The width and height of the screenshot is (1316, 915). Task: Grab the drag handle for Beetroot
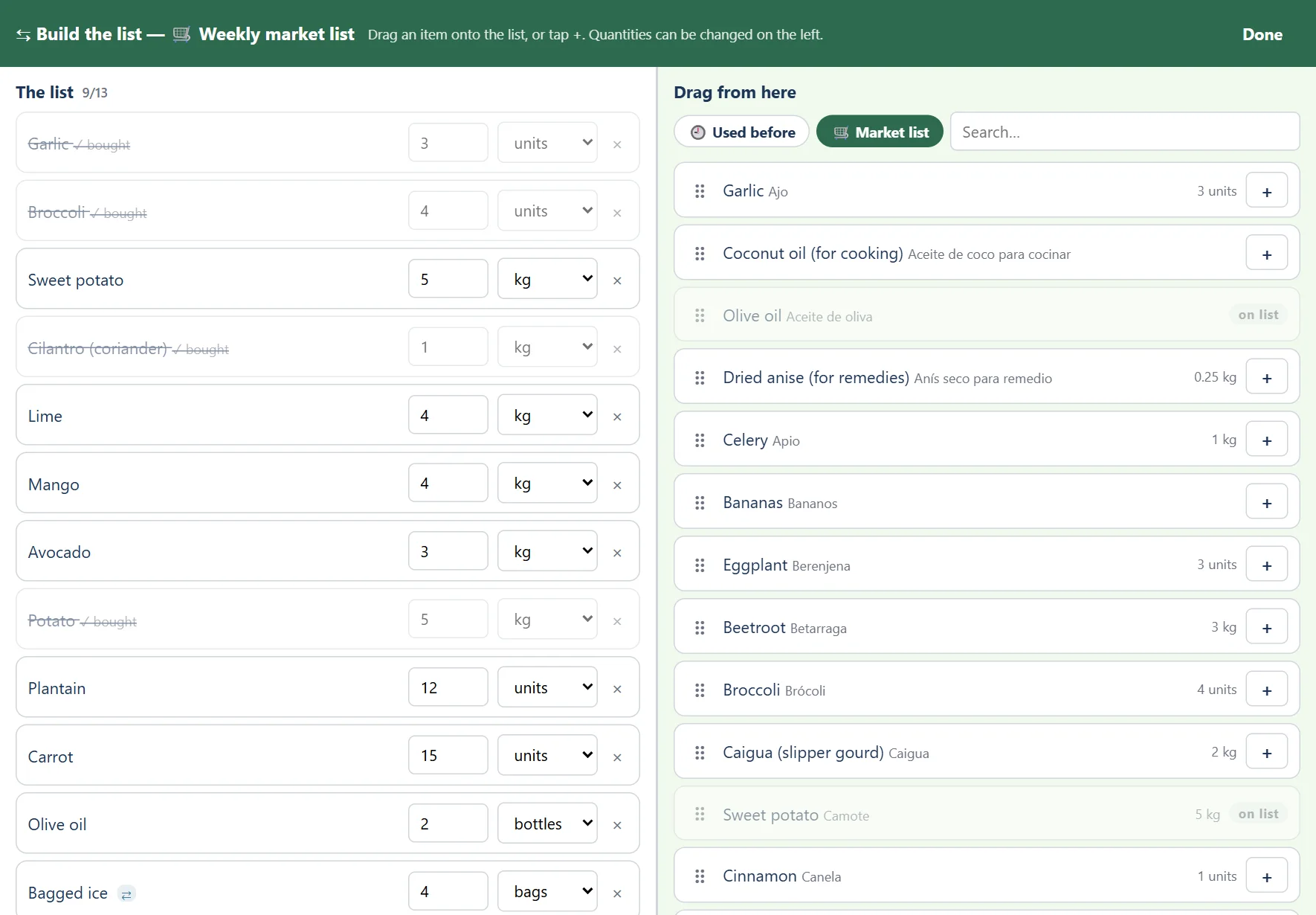[700, 628]
